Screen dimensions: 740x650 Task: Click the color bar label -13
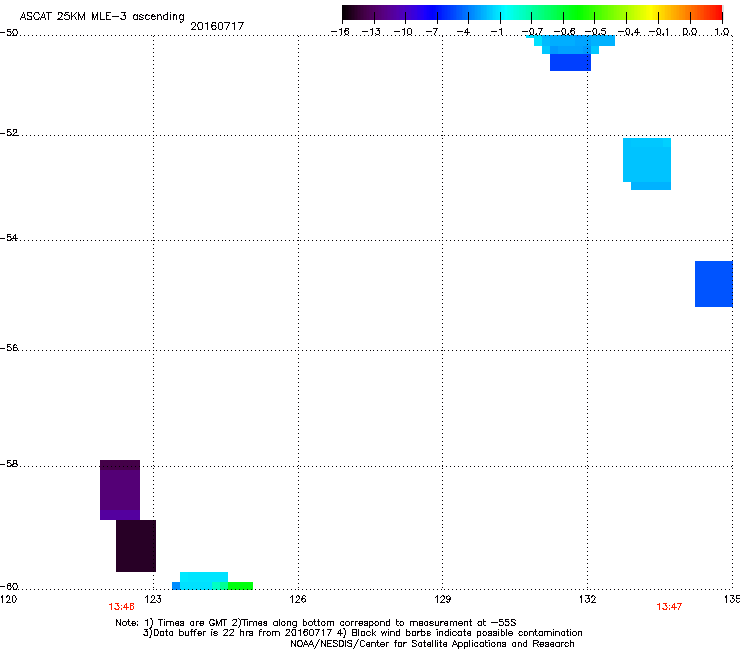(x=371, y=32)
